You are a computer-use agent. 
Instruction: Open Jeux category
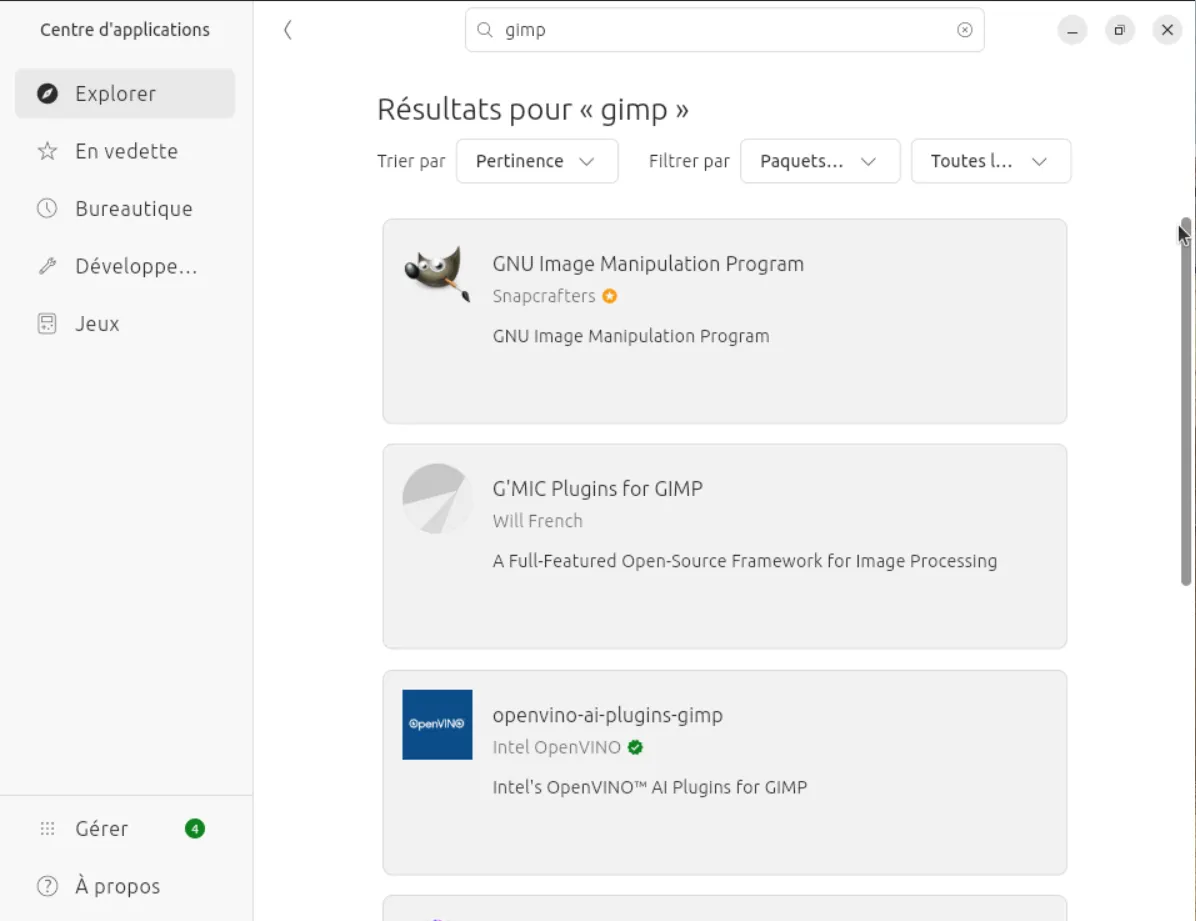[x=125, y=324]
